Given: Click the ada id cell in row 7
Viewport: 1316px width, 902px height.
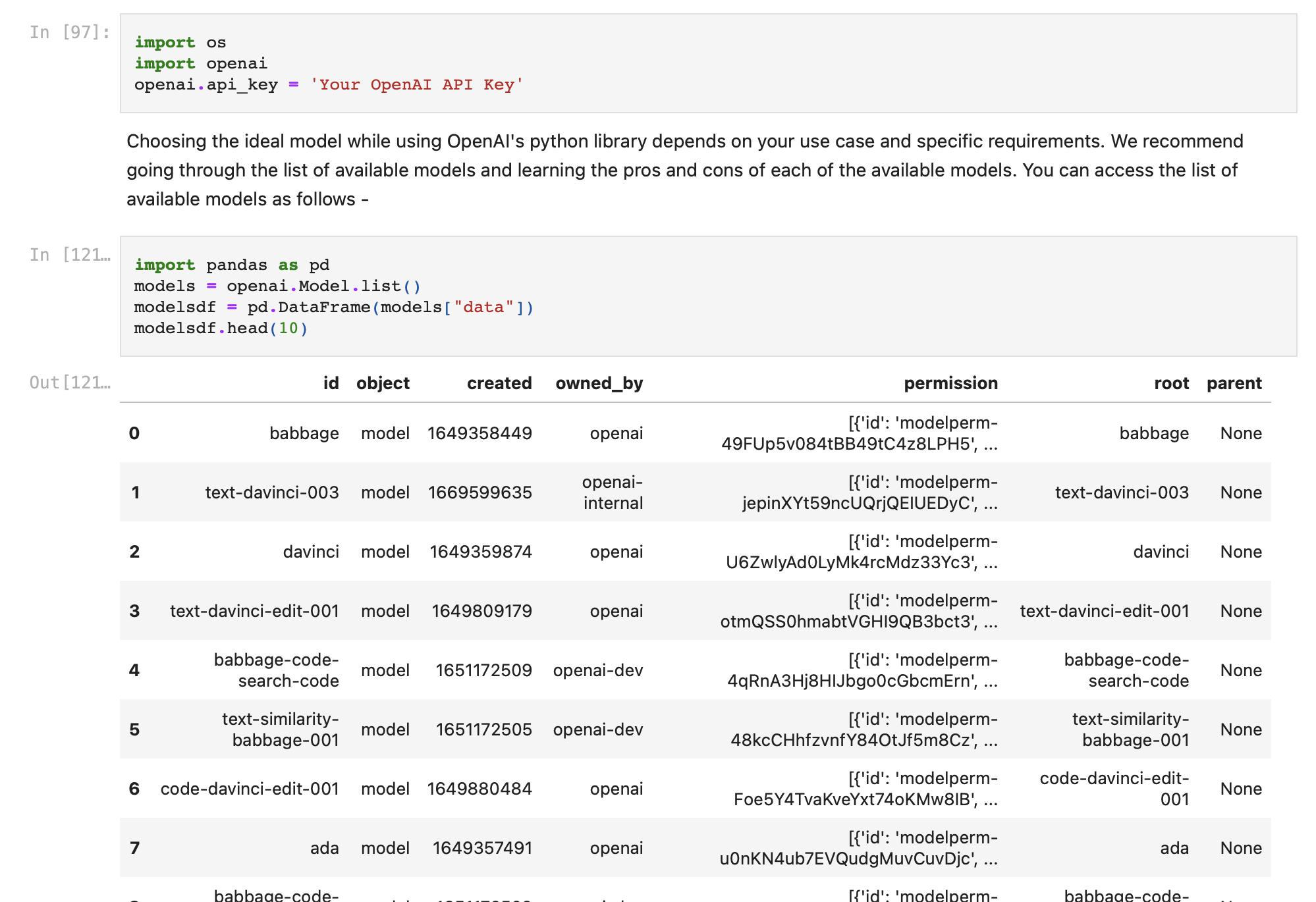Looking at the screenshot, I should 324,848.
